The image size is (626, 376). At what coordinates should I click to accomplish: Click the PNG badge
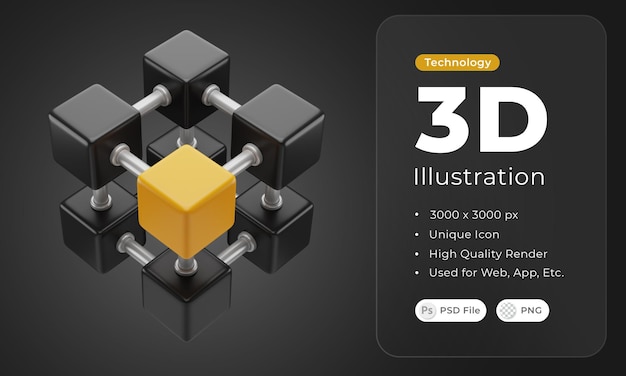pyautogui.click(x=523, y=310)
